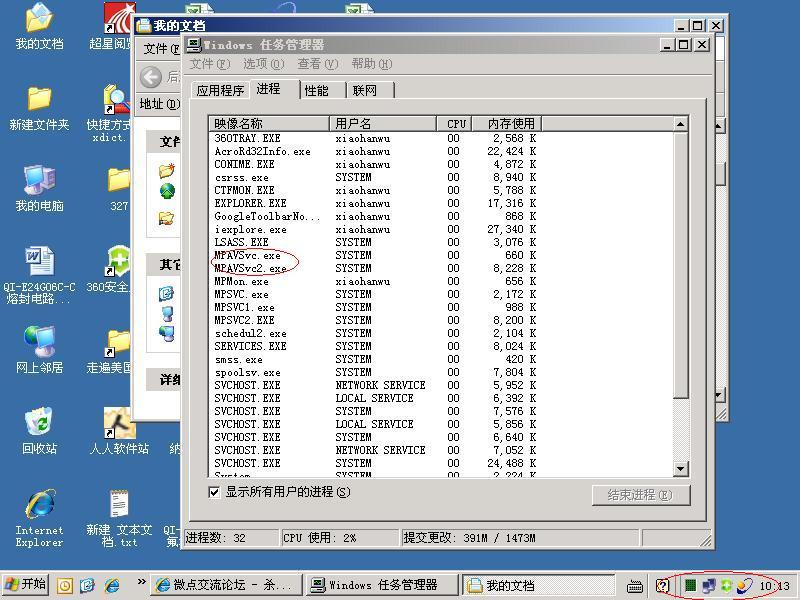Open the 查看(V) menu in Task Manager
Image resolution: width=800 pixels, height=600 pixels.
[x=318, y=64]
